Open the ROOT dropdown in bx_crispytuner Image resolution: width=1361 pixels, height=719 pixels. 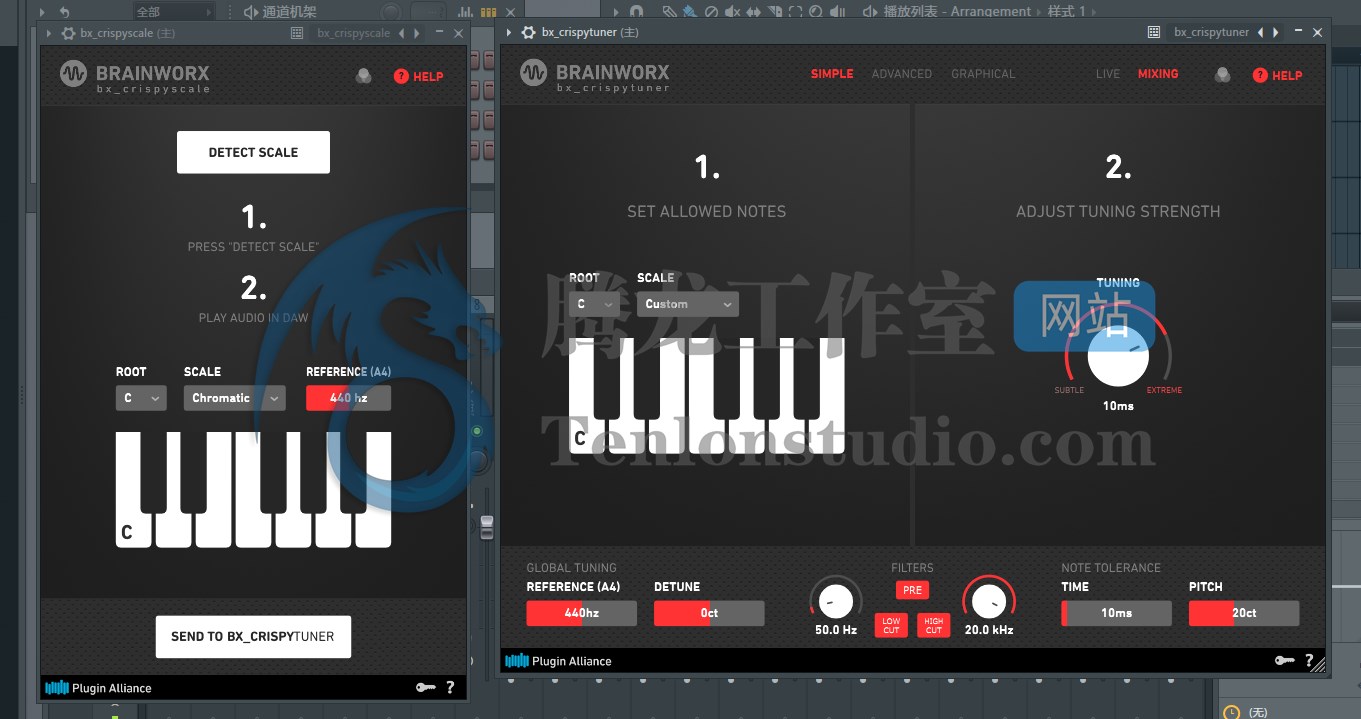click(x=594, y=304)
